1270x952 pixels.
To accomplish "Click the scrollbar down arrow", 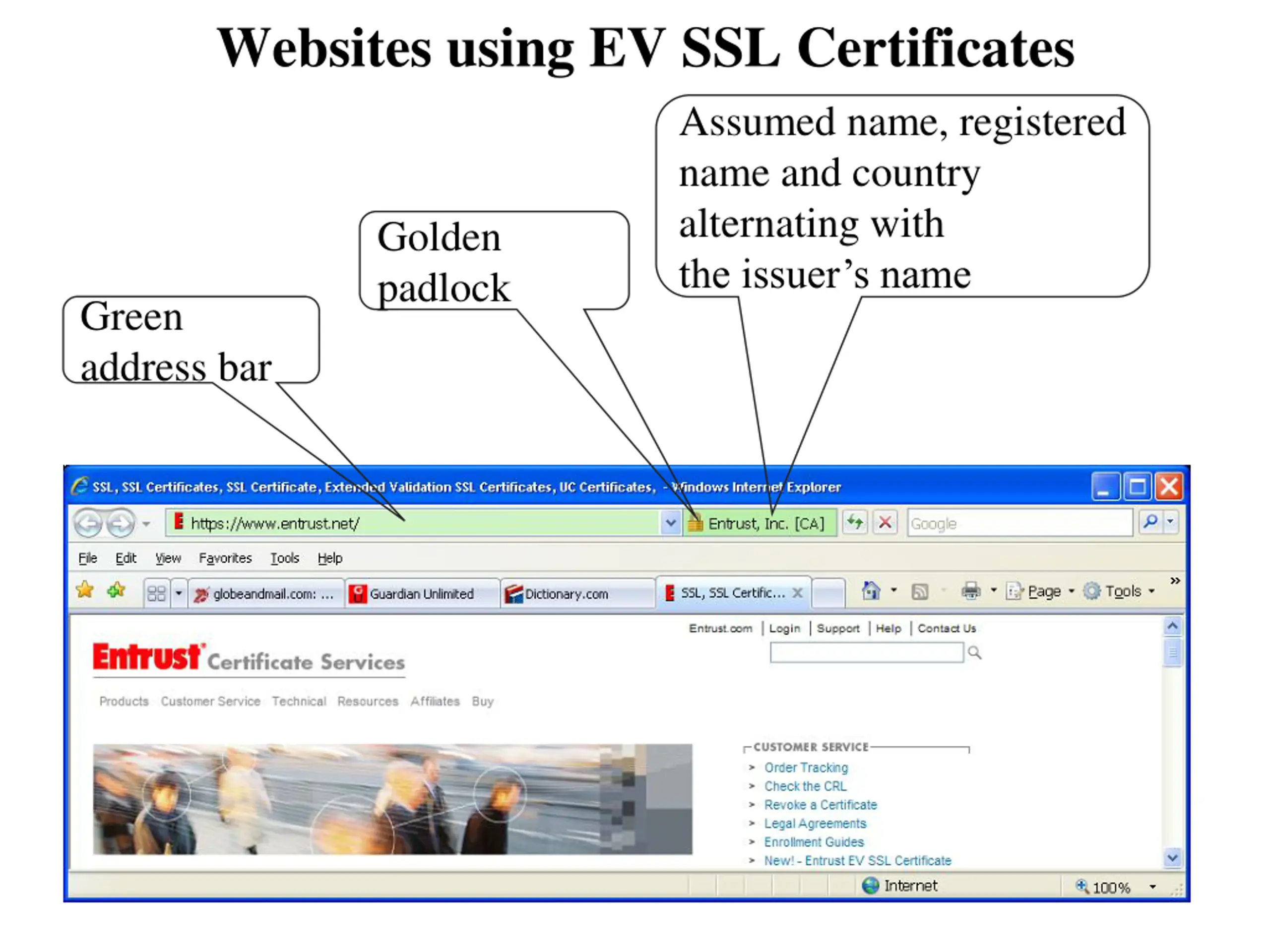I will point(1172,858).
